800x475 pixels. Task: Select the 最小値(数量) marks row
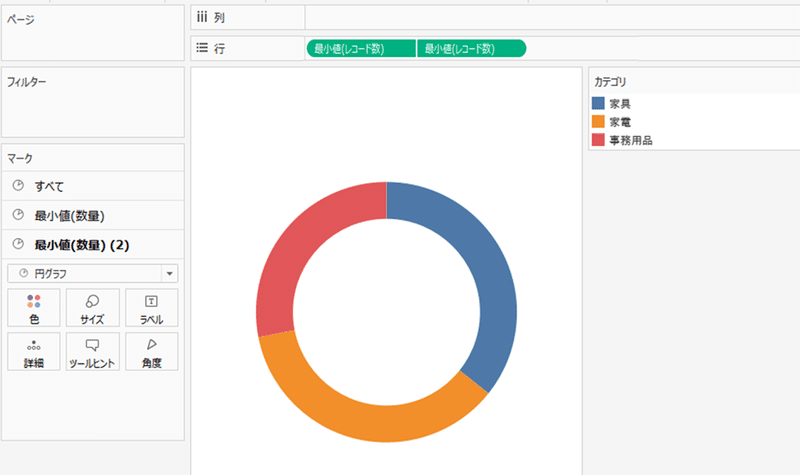(93, 215)
